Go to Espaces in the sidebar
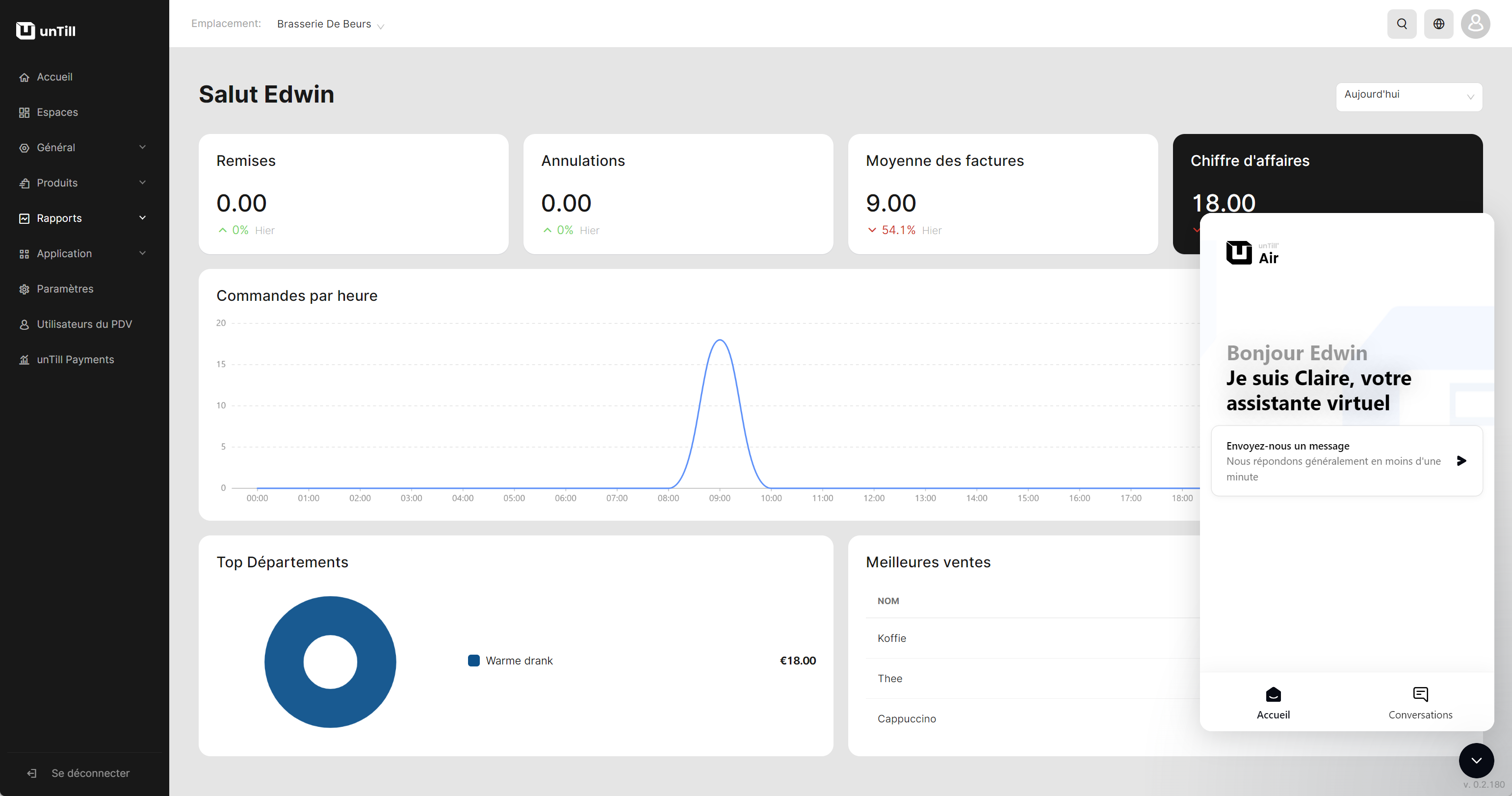Viewport: 1512px width, 796px height. coord(57,112)
